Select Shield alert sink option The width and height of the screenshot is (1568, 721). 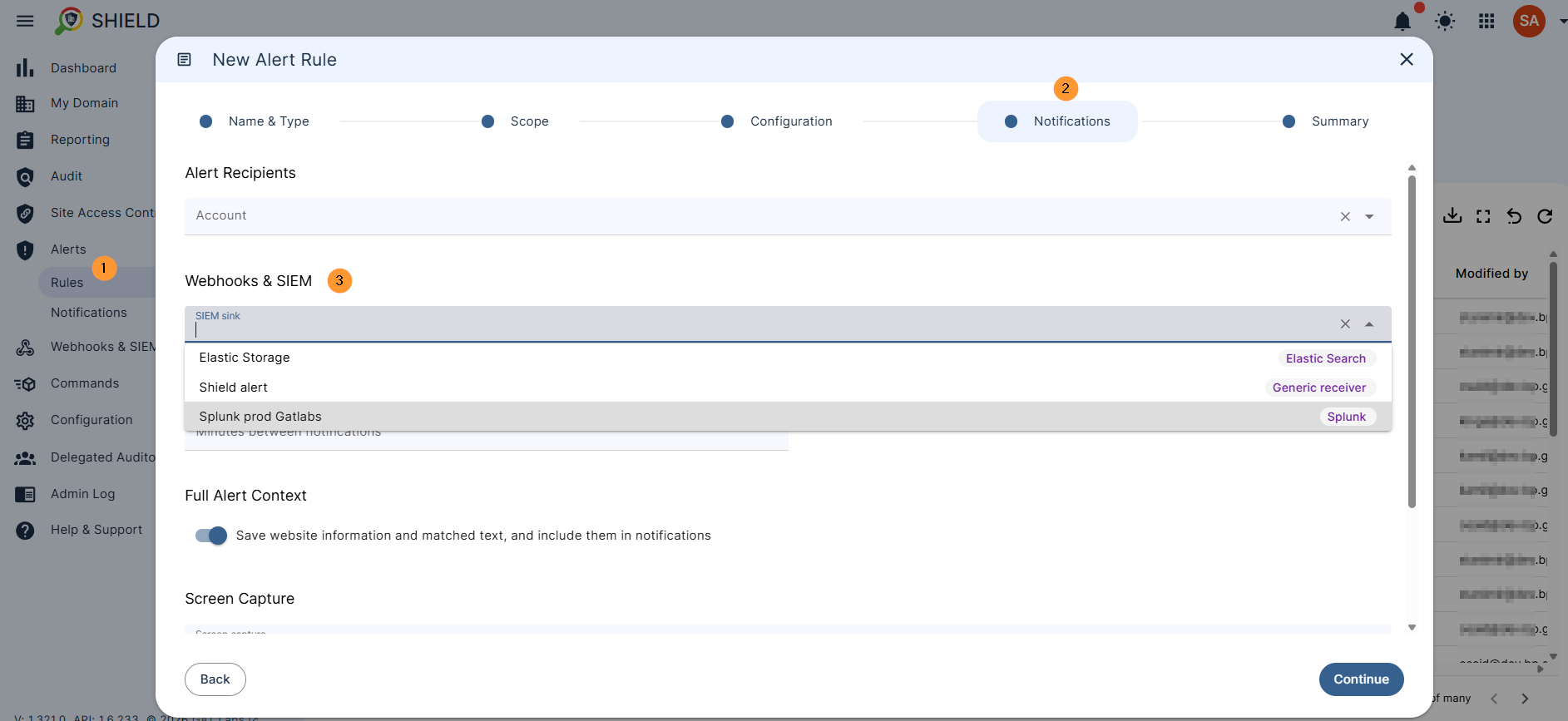click(x=788, y=388)
